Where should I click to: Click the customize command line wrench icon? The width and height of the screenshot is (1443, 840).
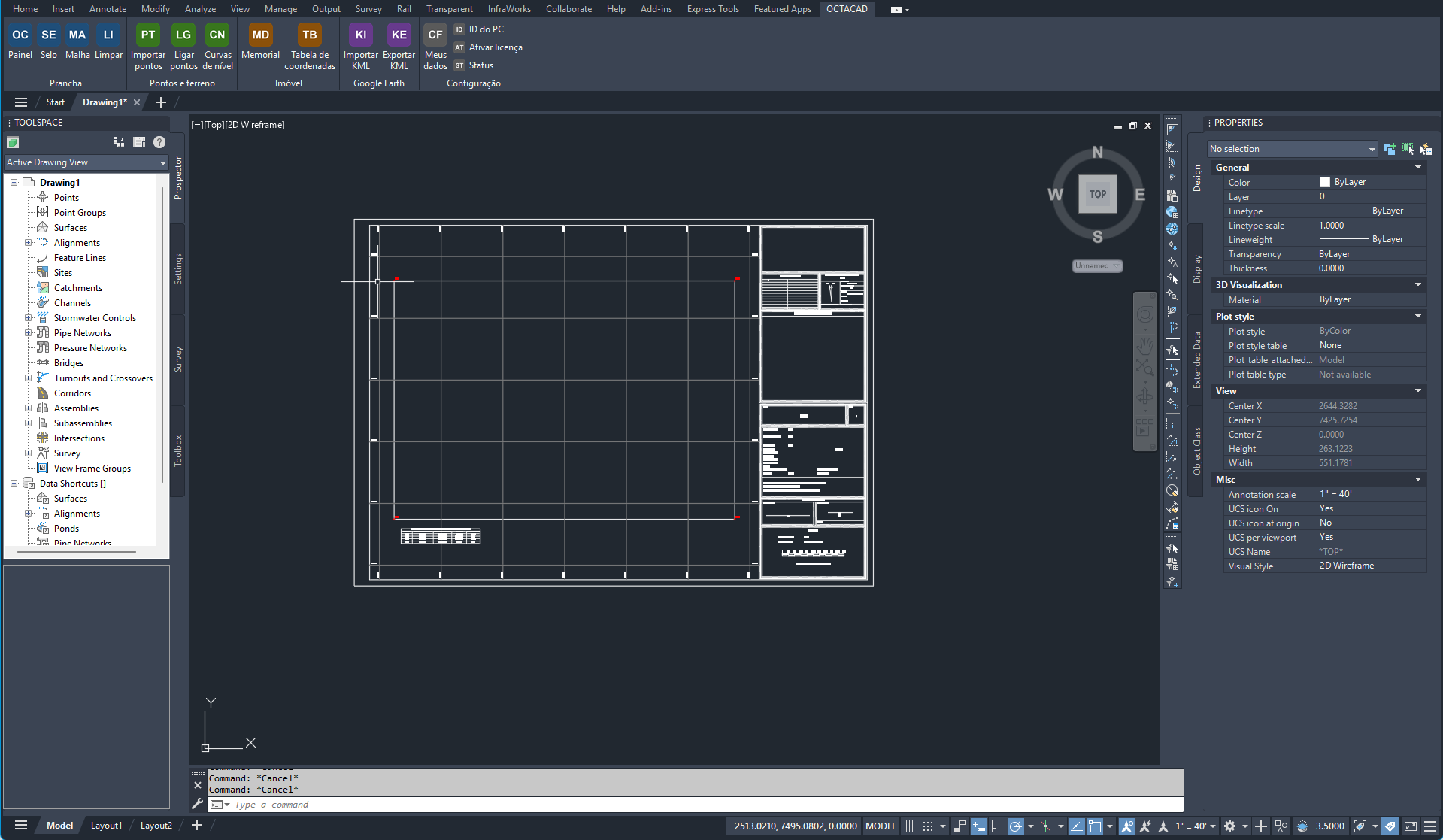198,804
